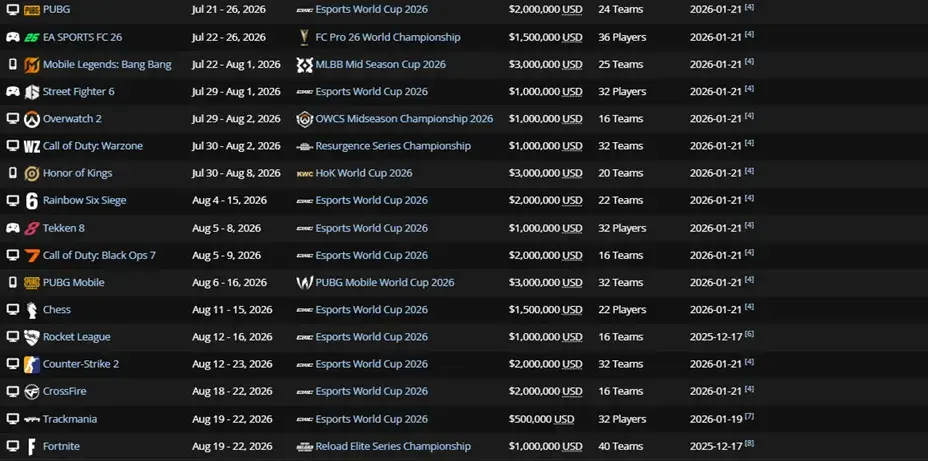This screenshot has width=928, height=461.
Task: Click the Rocket League logo icon
Action: pyautogui.click(x=32, y=337)
